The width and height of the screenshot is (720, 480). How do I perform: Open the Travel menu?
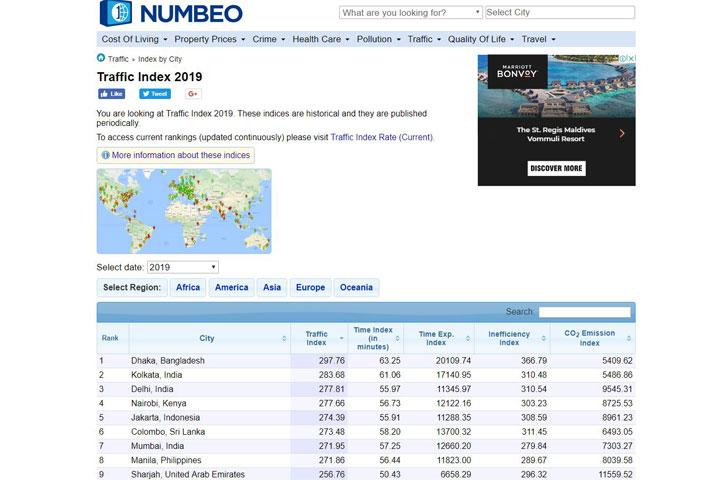[539, 40]
